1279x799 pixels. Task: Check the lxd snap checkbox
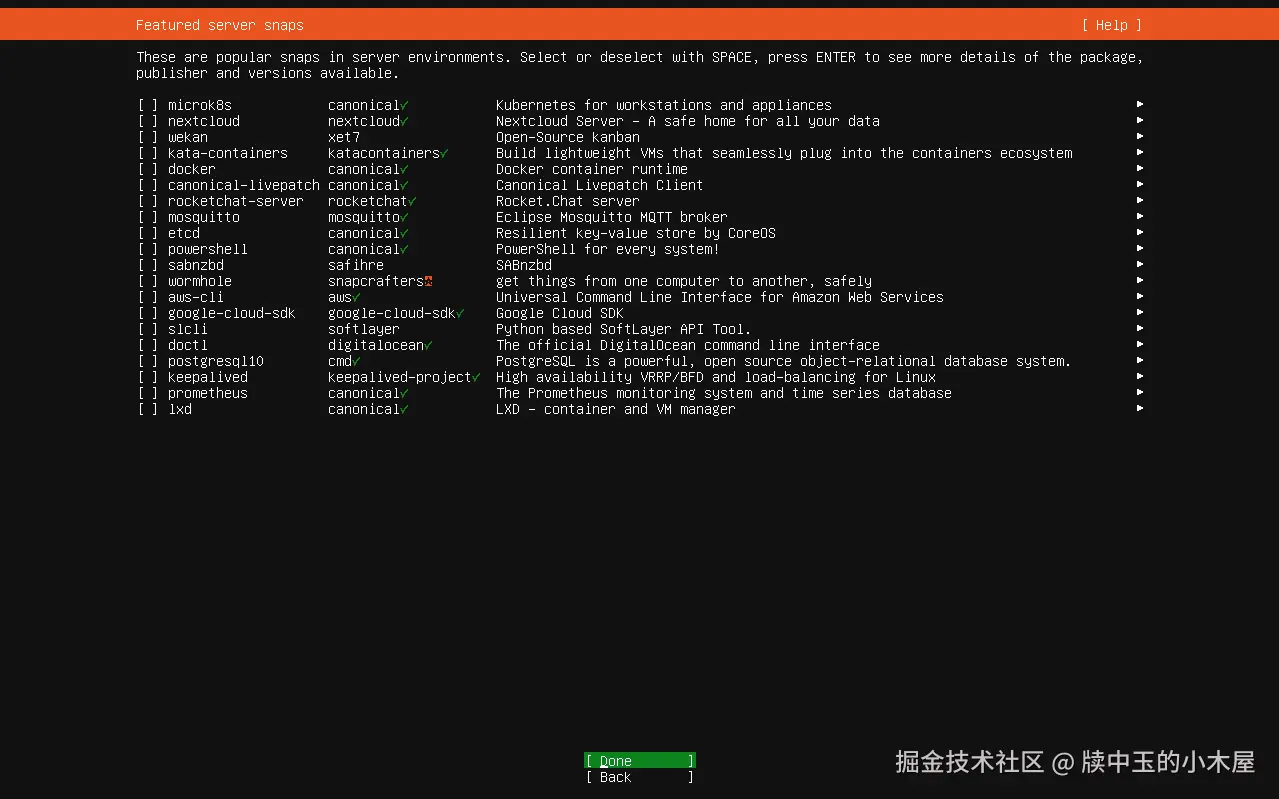click(x=148, y=409)
